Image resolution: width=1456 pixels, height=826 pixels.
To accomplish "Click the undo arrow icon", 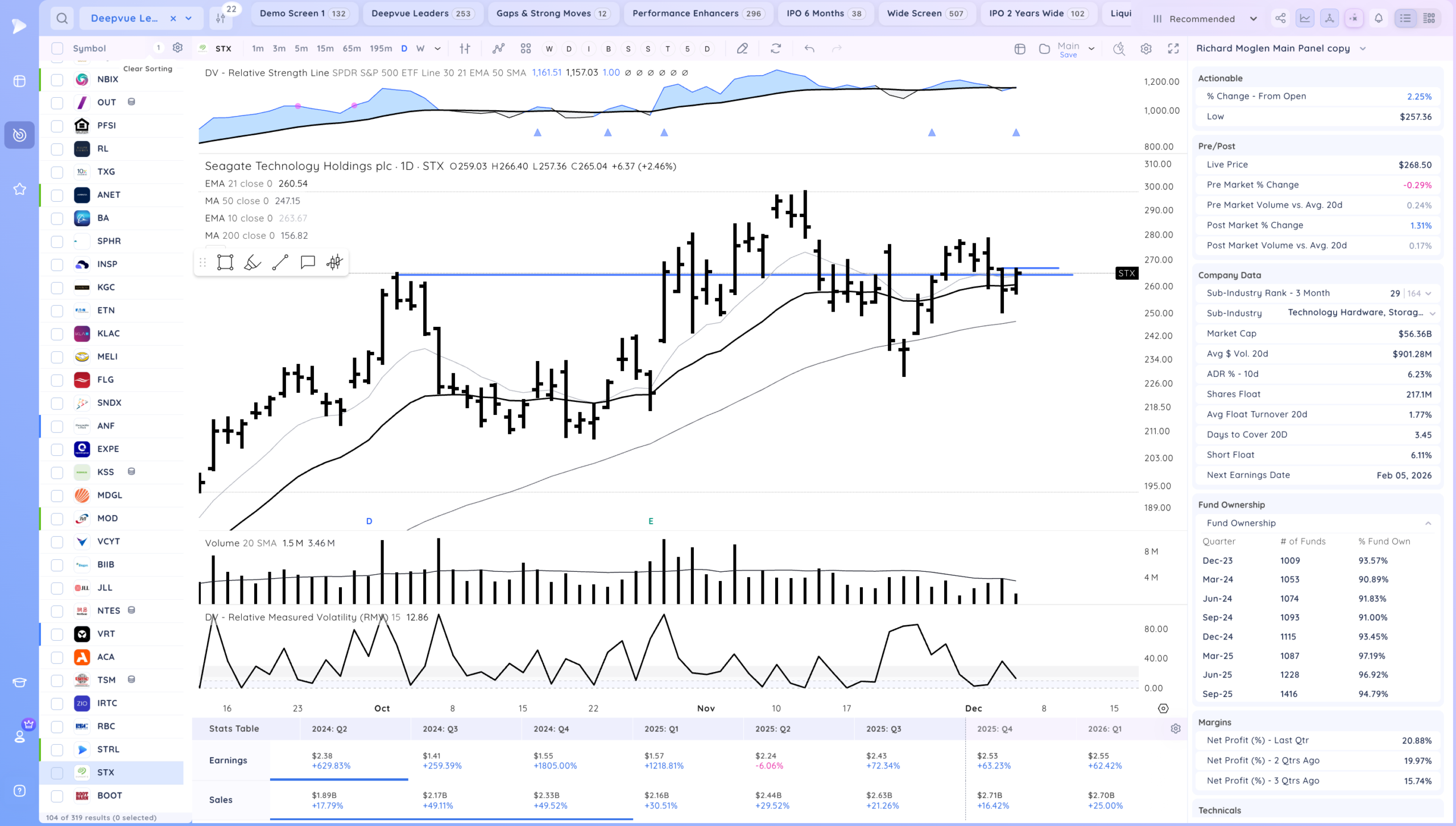I will point(809,49).
